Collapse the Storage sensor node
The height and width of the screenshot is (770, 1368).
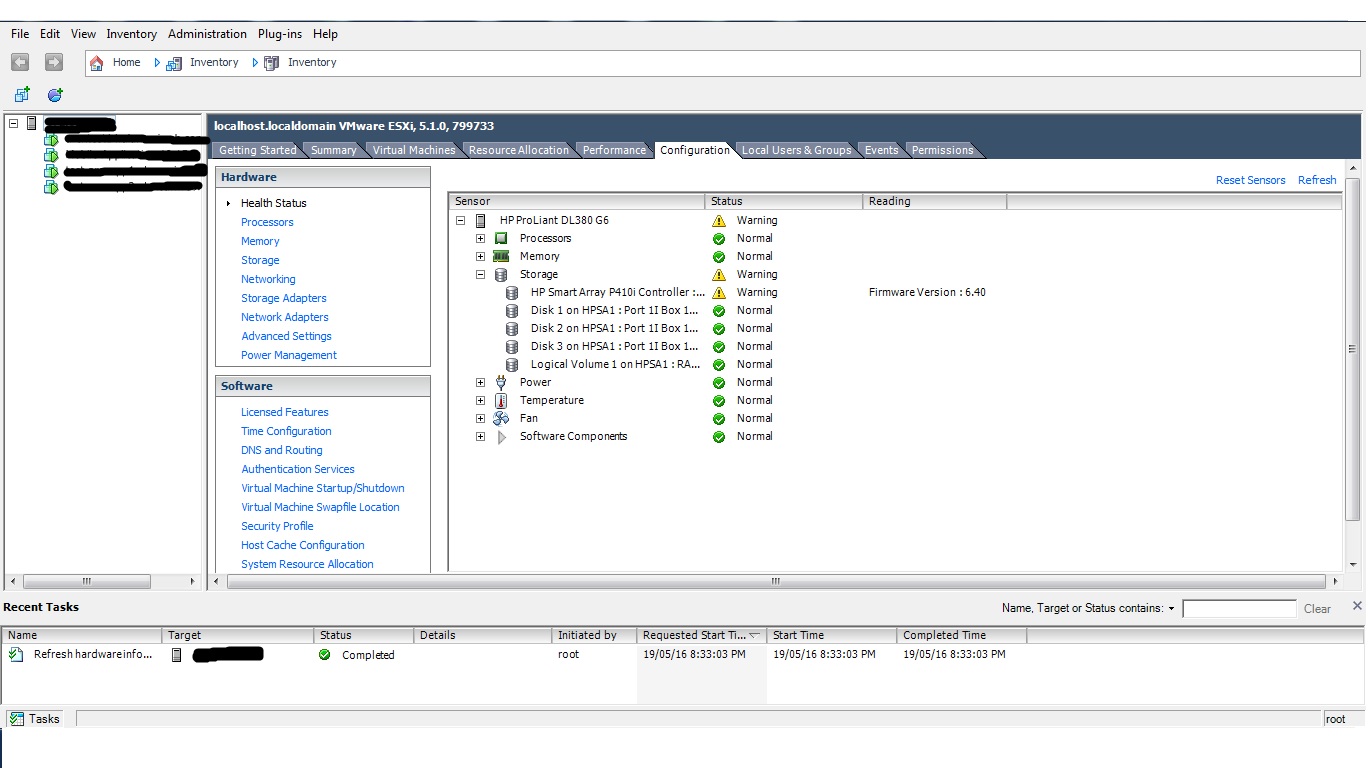pos(481,274)
